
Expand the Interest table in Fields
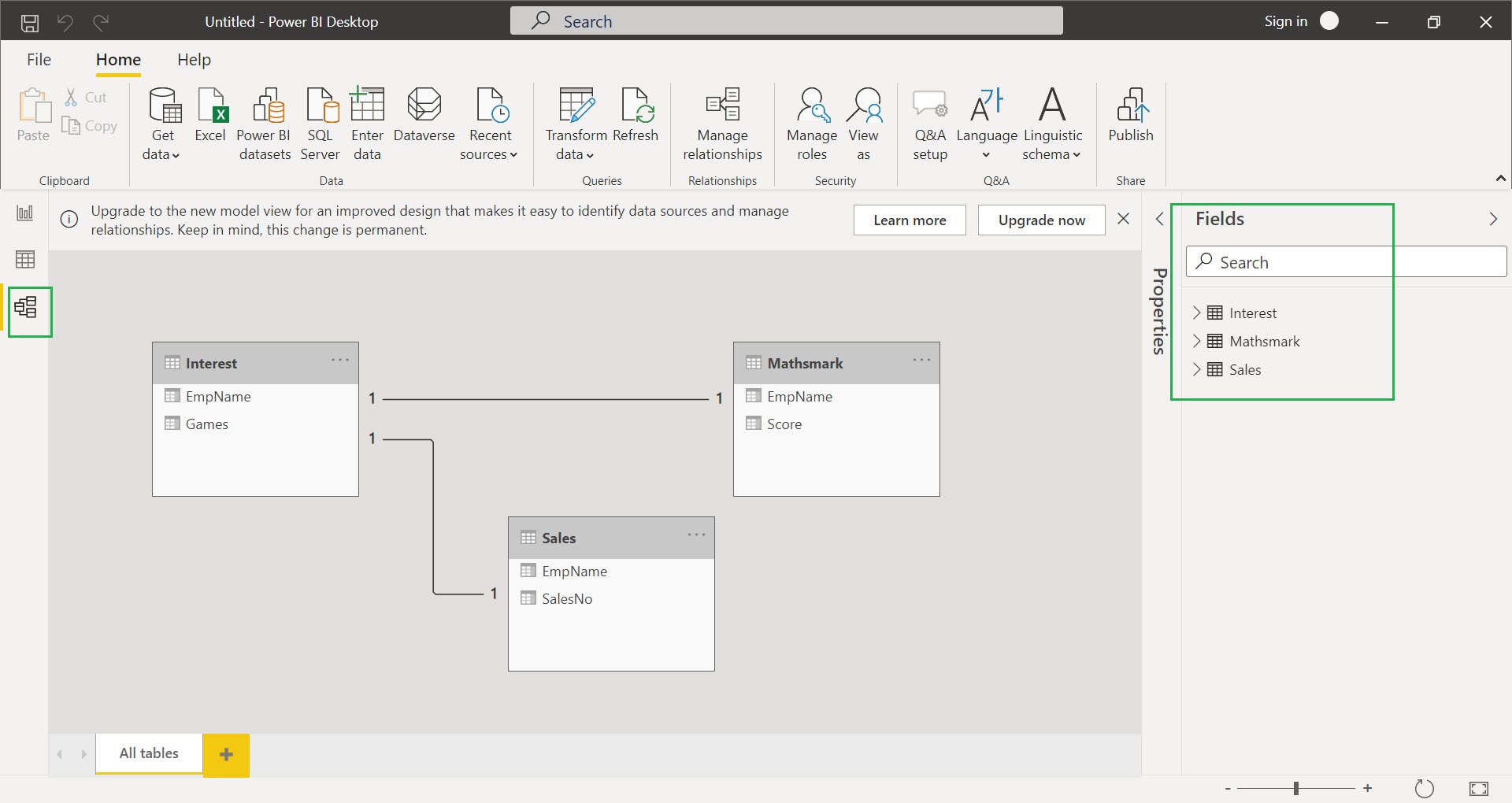pos(1196,313)
